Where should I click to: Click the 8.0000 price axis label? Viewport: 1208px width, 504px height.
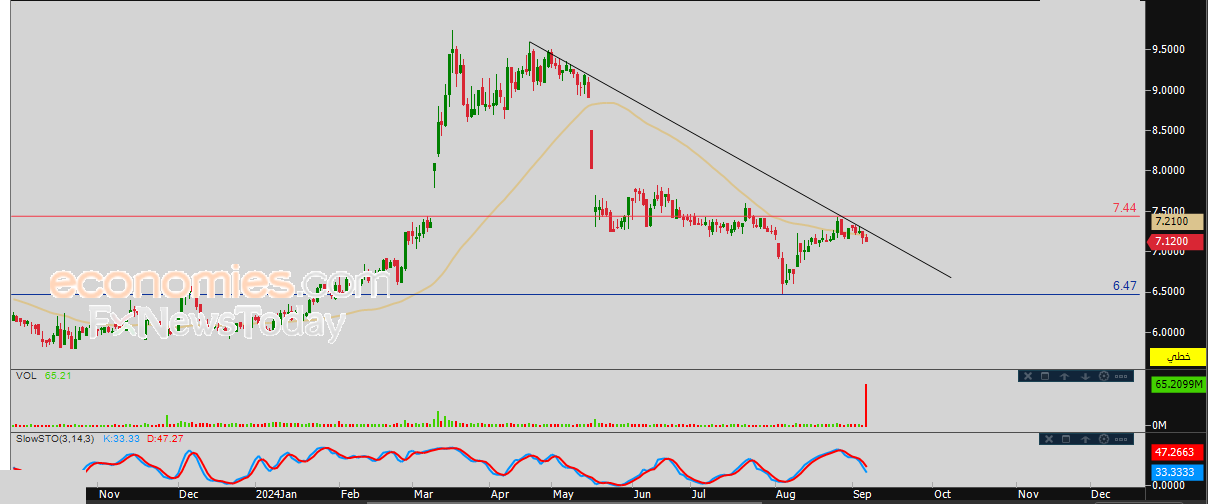coord(1168,170)
